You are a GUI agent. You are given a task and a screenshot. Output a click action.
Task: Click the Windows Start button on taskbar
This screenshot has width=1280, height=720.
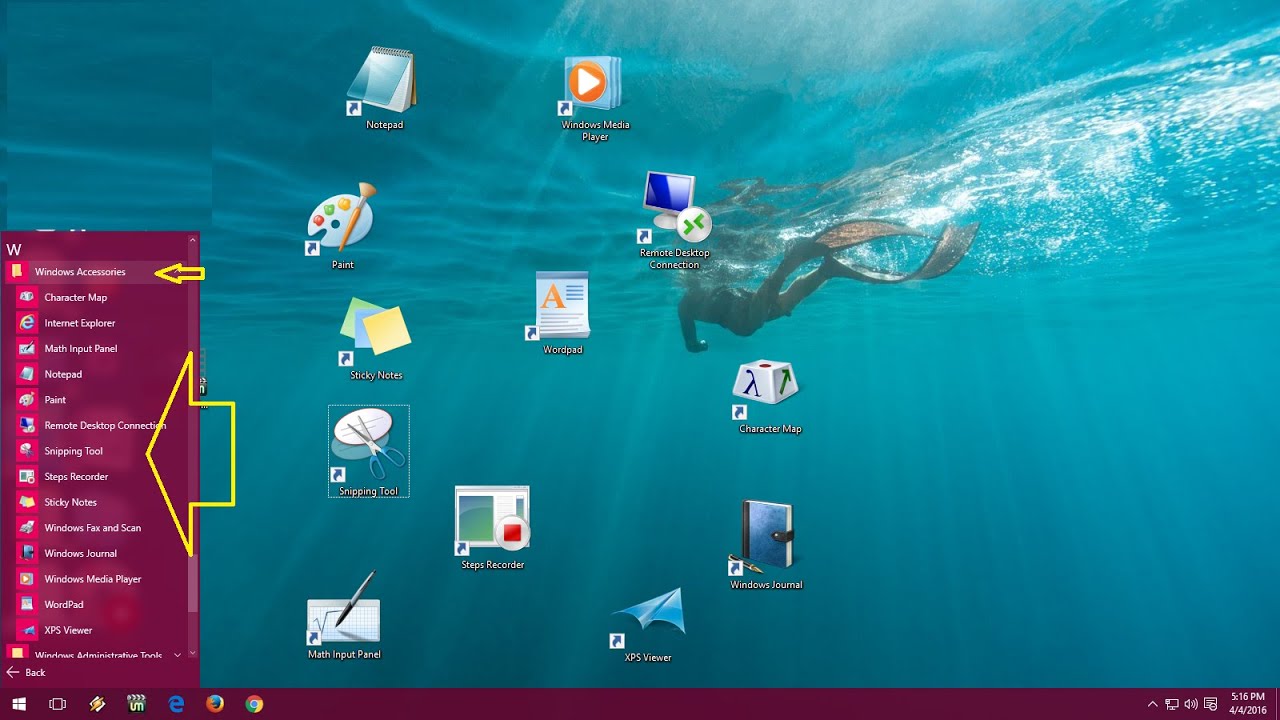click(x=18, y=704)
